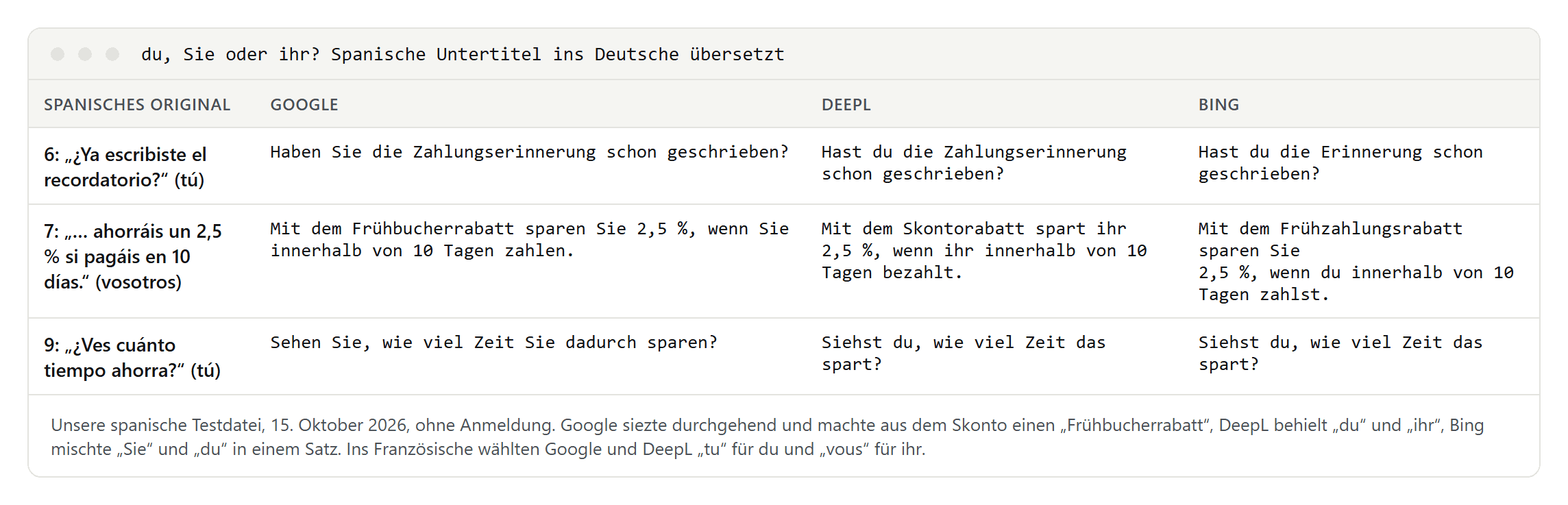This screenshot has height=505, width=1568.
Task: Click DeepL's 'Hast du die Zahlungserinnerung schon geschrieben?'
Action: click(x=974, y=163)
